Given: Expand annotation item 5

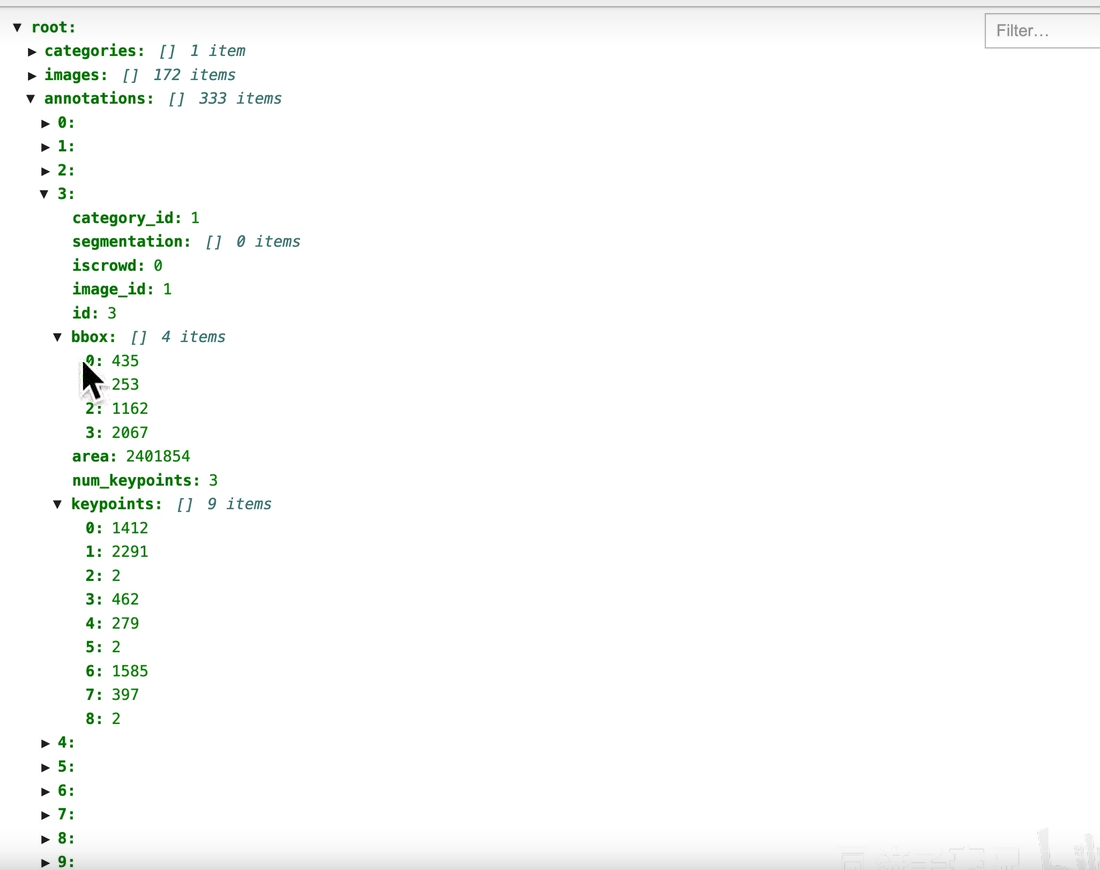Looking at the screenshot, I should (45, 767).
